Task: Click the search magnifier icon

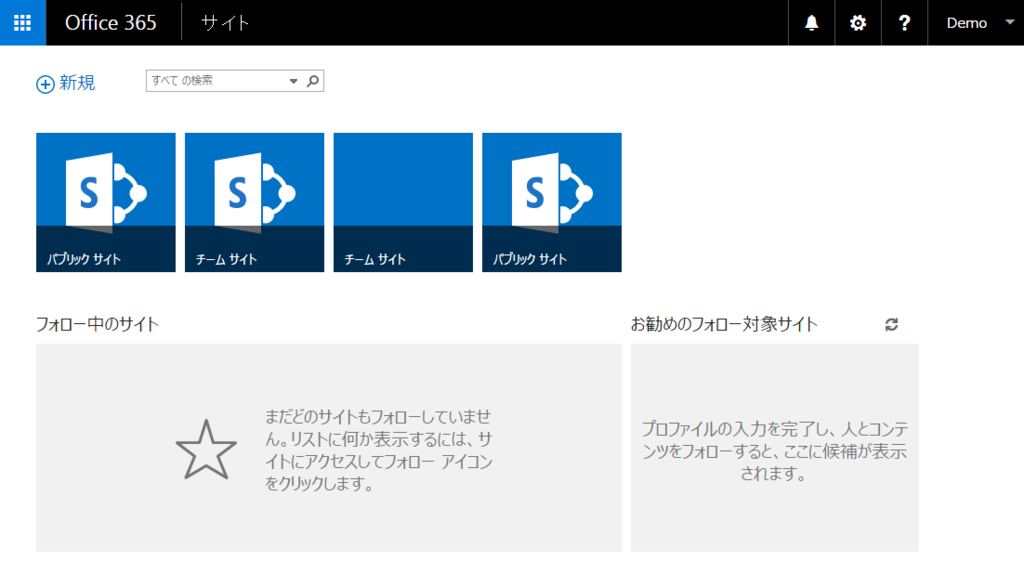Action: [313, 81]
